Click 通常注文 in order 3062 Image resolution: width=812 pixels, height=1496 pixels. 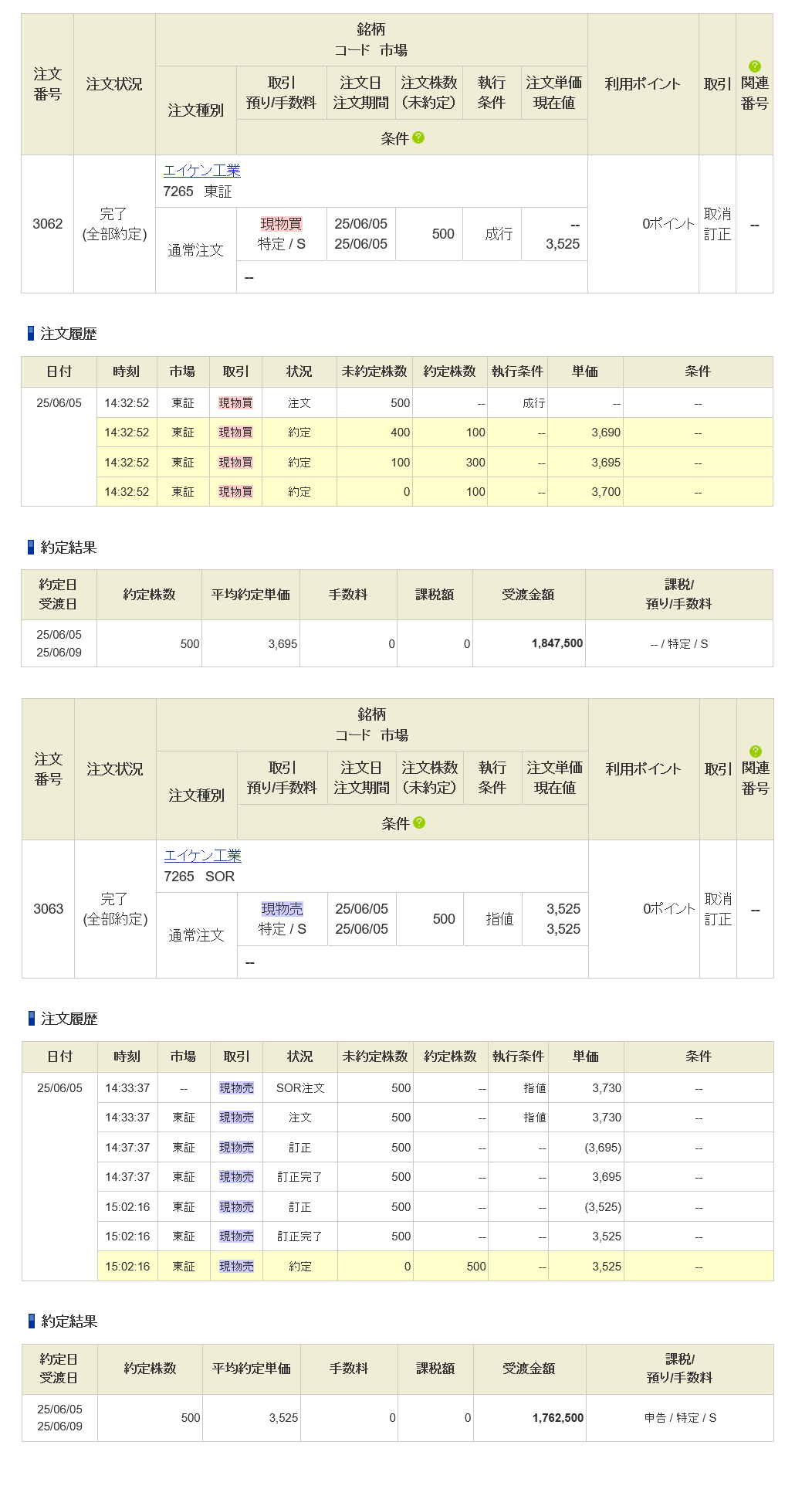[x=195, y=250]
